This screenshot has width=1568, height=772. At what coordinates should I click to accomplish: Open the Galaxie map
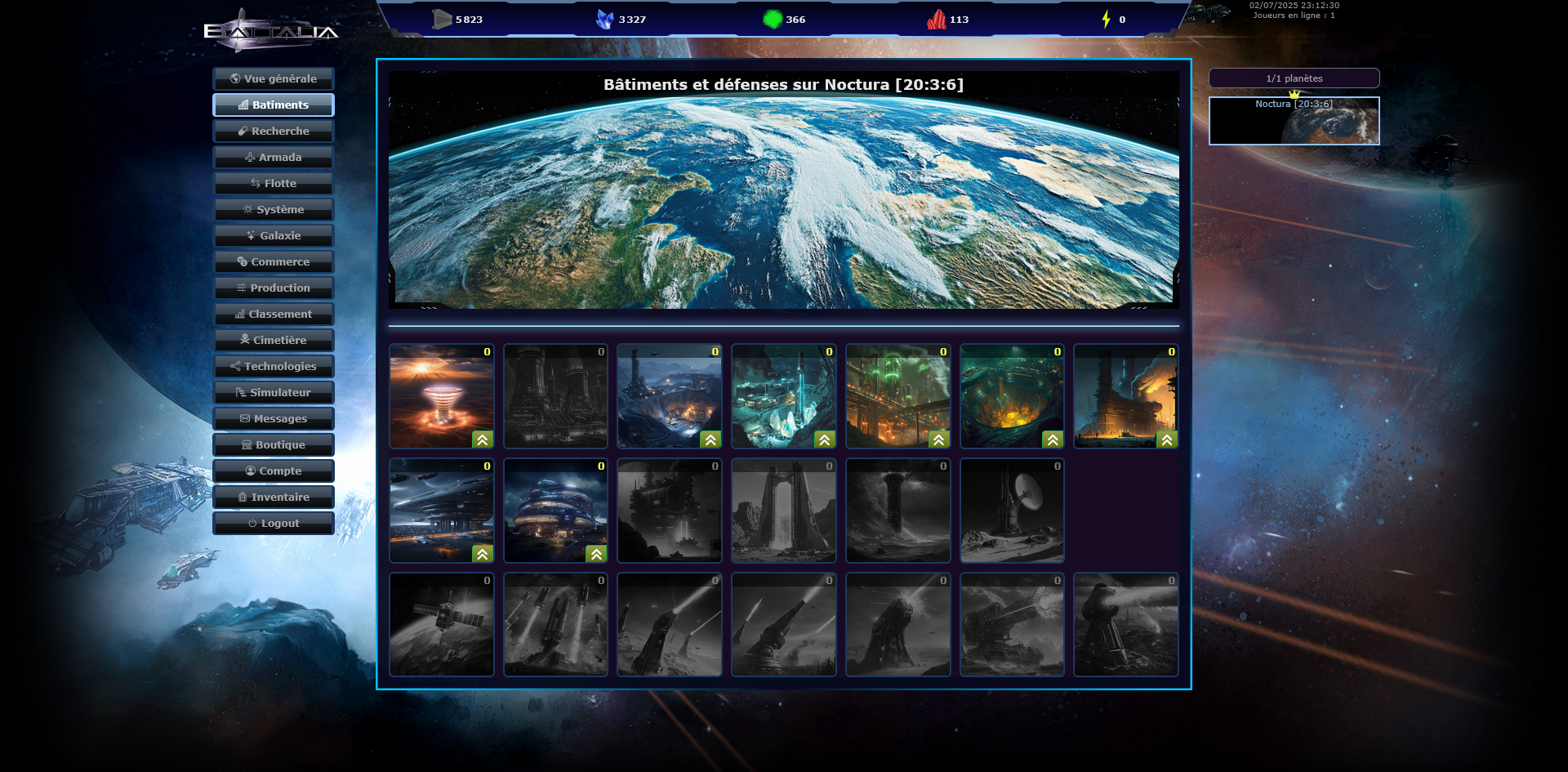click(x=274, y=235)
